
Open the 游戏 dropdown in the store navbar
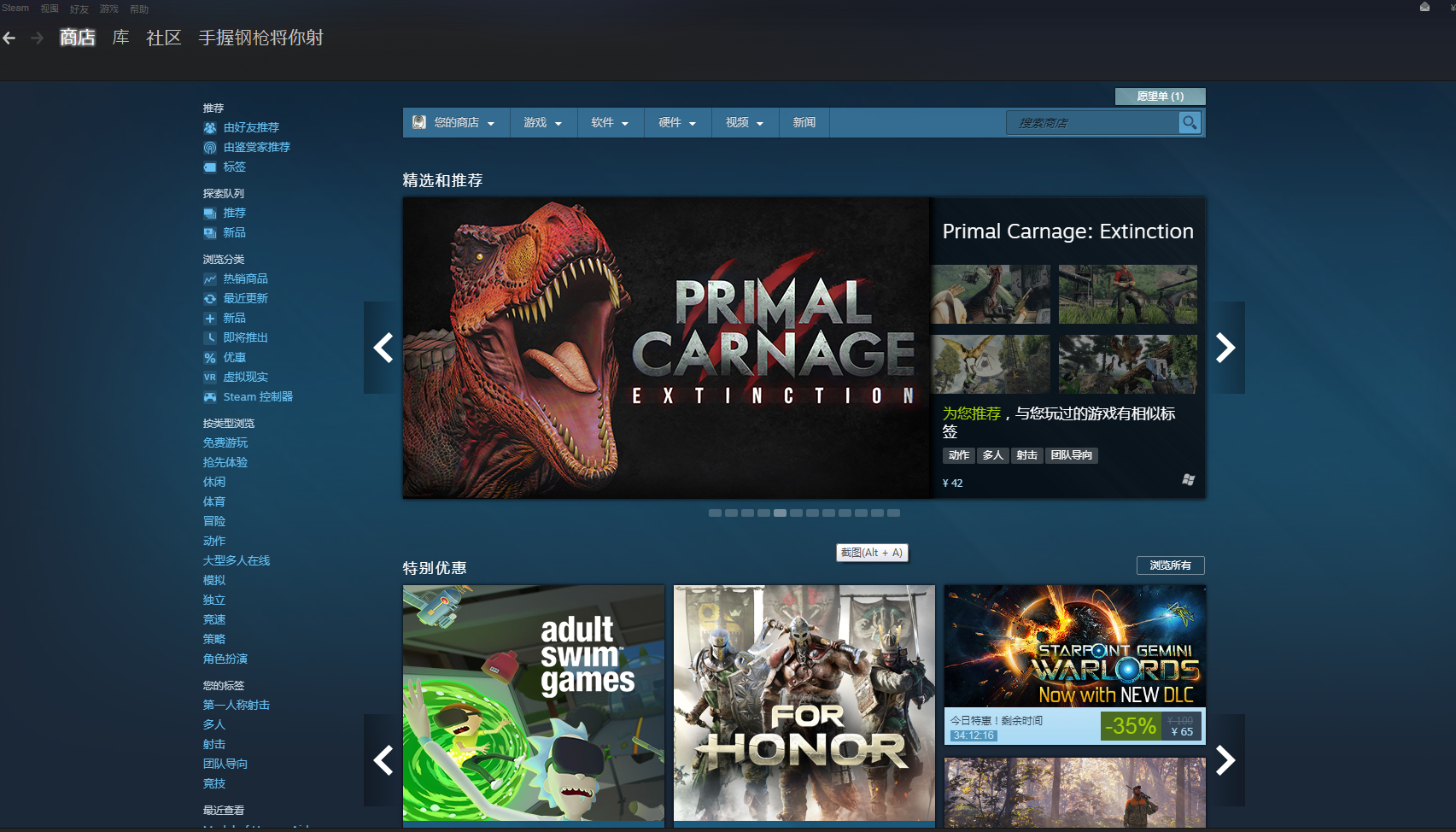(x=543, y=122)
